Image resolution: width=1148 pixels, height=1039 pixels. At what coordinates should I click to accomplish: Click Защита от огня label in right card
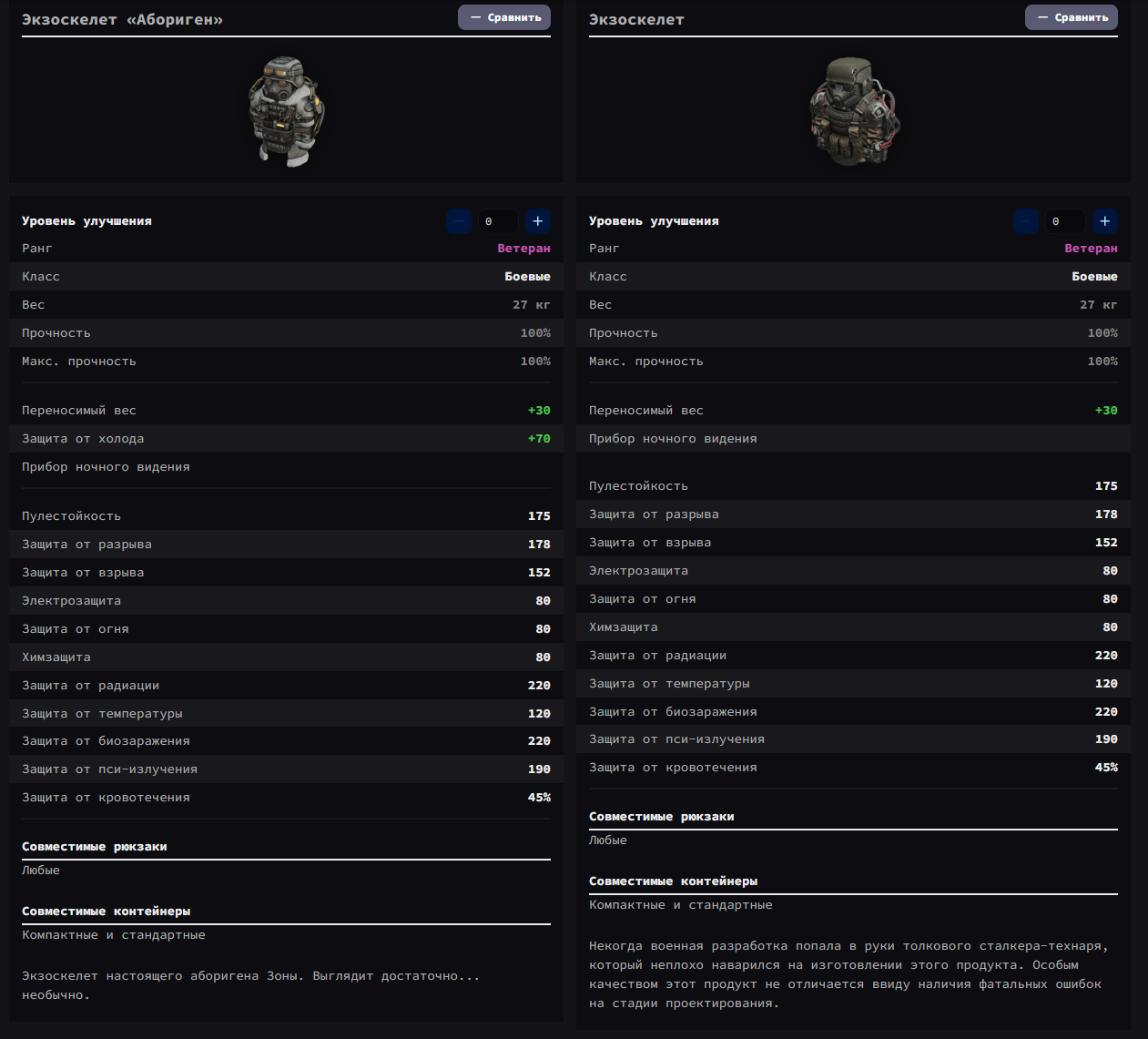pos(642,599)
